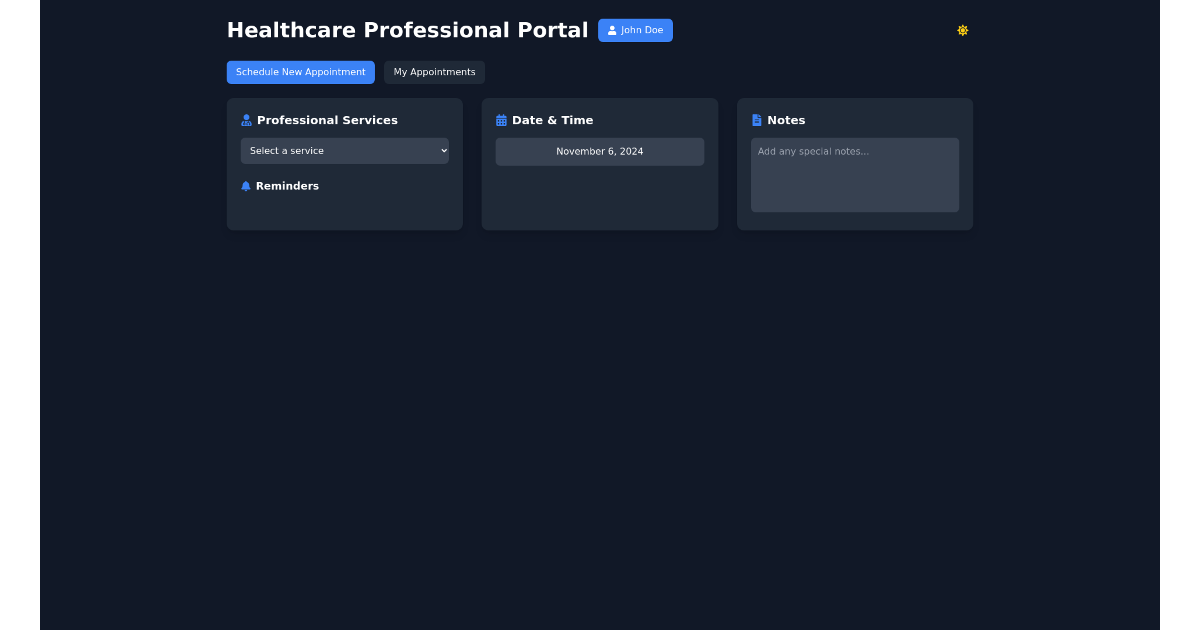Click the Reminders heading

[x=287, y=186]
